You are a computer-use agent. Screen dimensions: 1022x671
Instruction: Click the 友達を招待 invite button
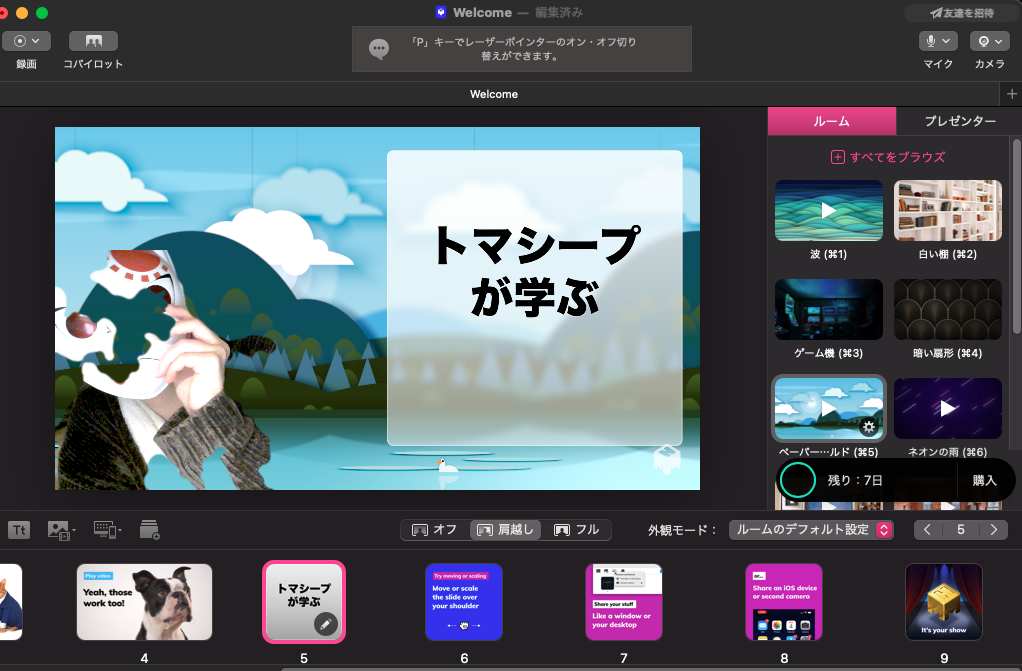tap(961, 13)
